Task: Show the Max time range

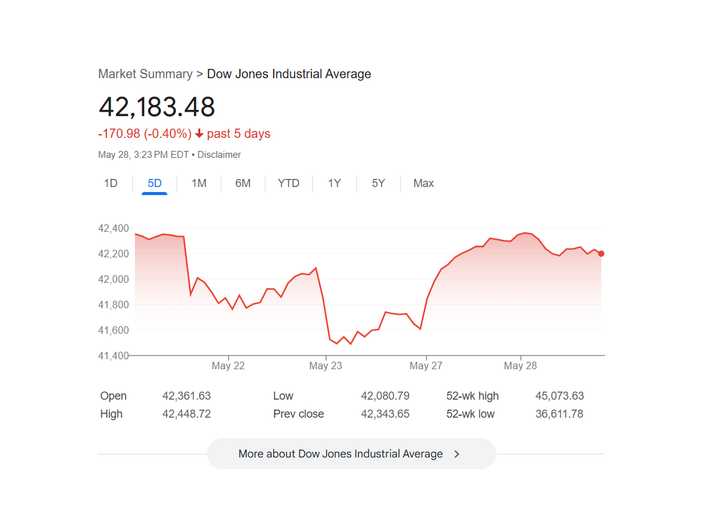Action: tap(423, 183)
